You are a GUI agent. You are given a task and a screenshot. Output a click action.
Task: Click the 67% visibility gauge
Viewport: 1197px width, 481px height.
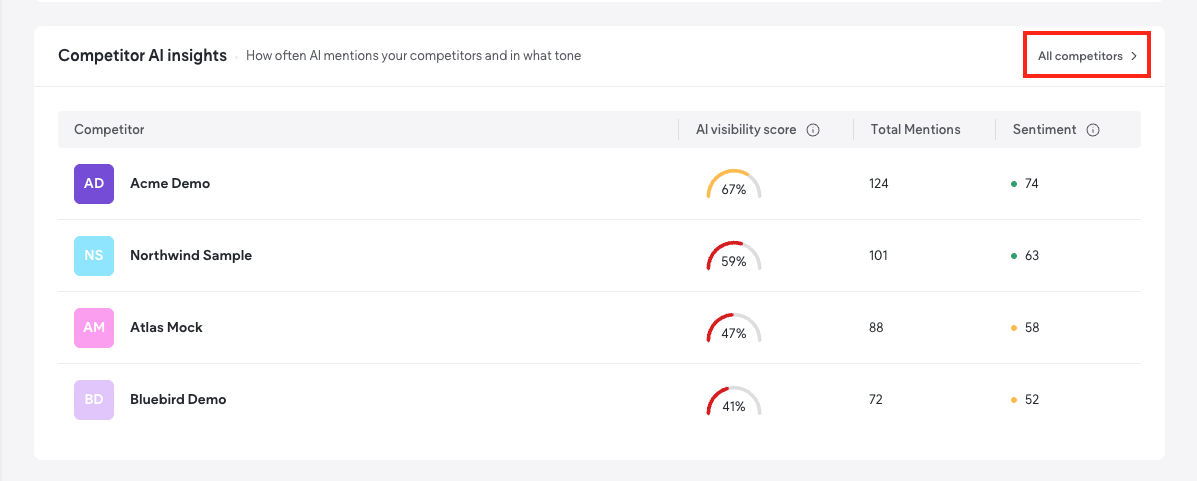coord(734,184)
